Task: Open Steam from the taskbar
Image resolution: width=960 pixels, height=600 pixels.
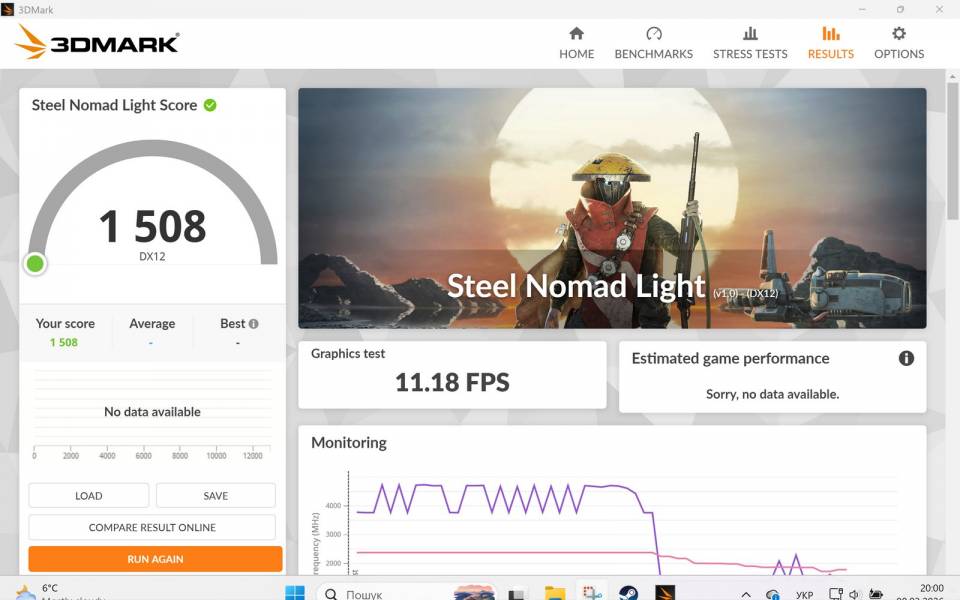Action: [628, 592]
